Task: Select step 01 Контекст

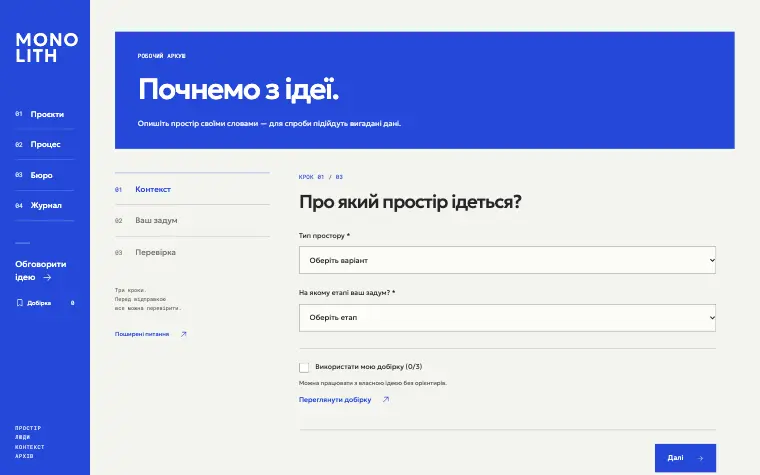Action: (x=192, y=190)
